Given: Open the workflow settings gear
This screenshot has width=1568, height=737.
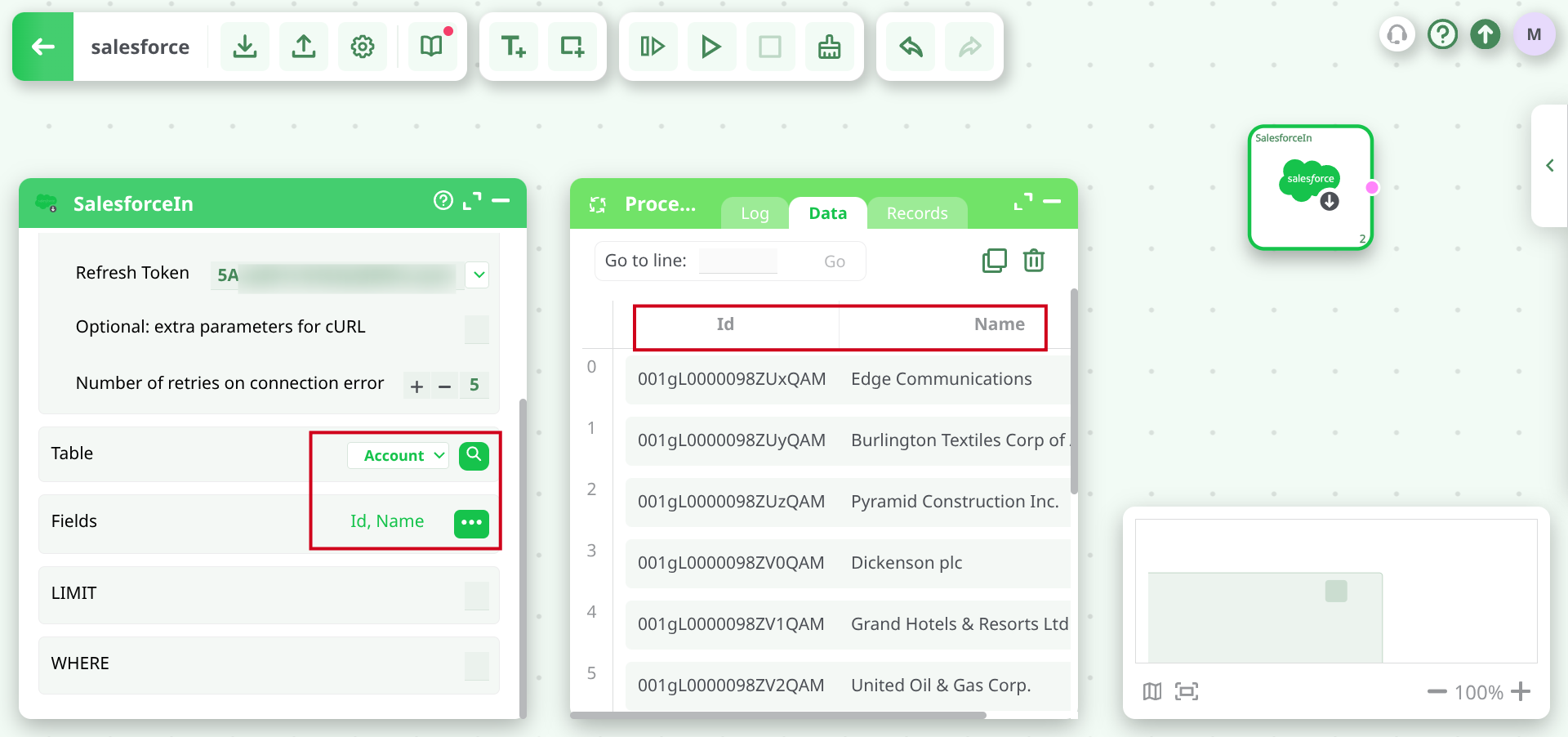Looking at the screenshot, I should point(363,47).
